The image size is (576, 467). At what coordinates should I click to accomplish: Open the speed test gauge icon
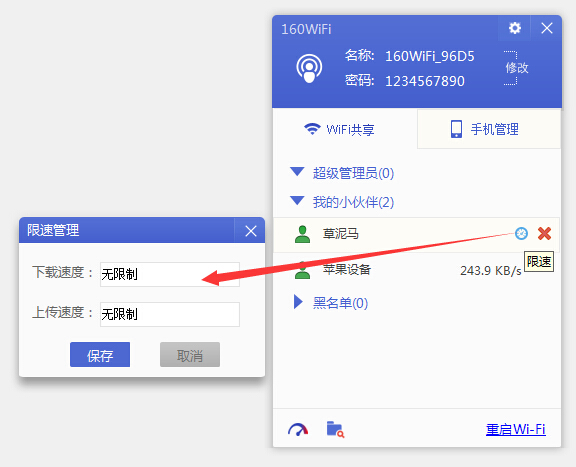[x=298, y=429]
